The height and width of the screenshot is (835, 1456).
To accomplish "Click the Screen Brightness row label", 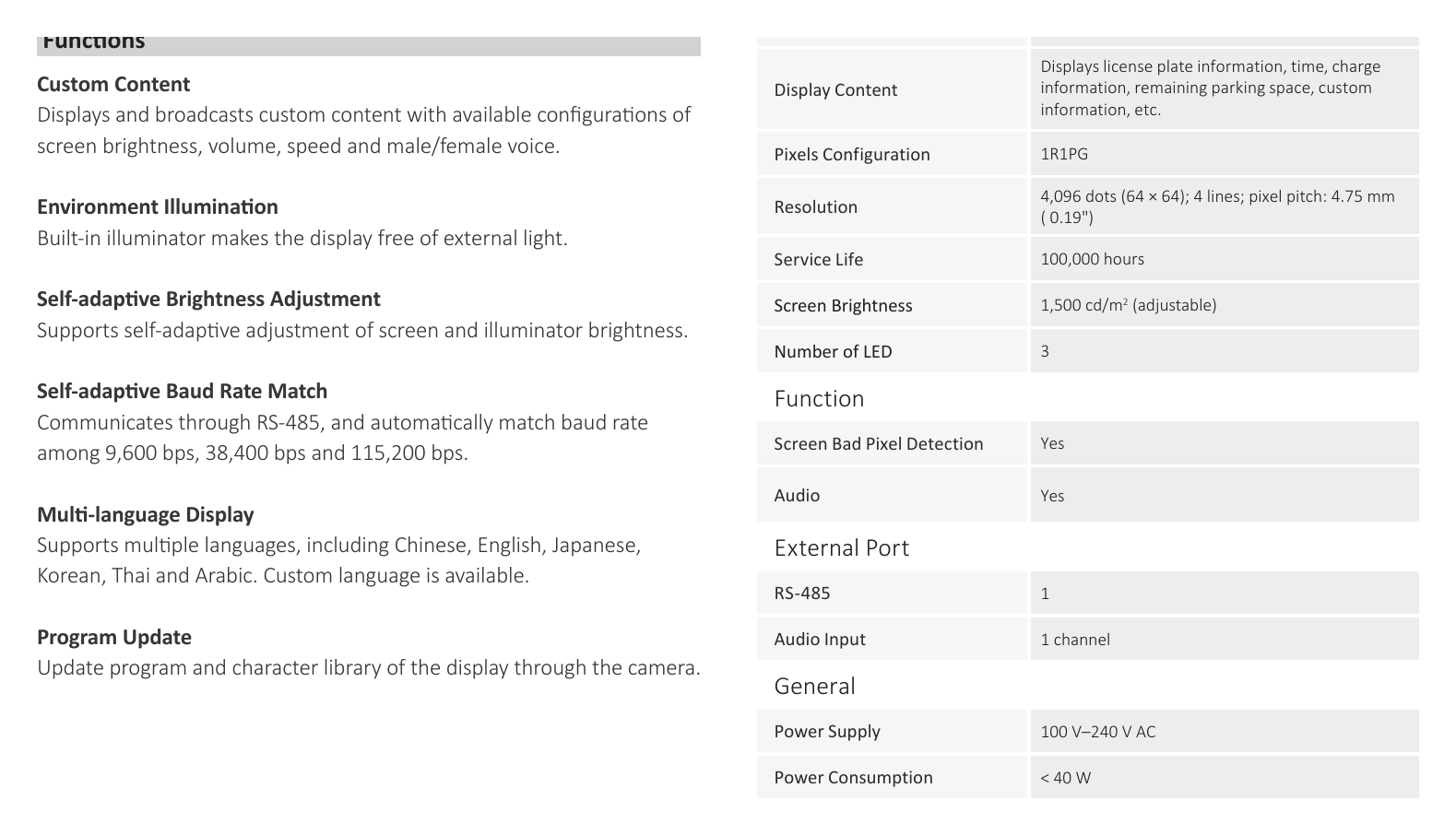I will pos(843,306).
